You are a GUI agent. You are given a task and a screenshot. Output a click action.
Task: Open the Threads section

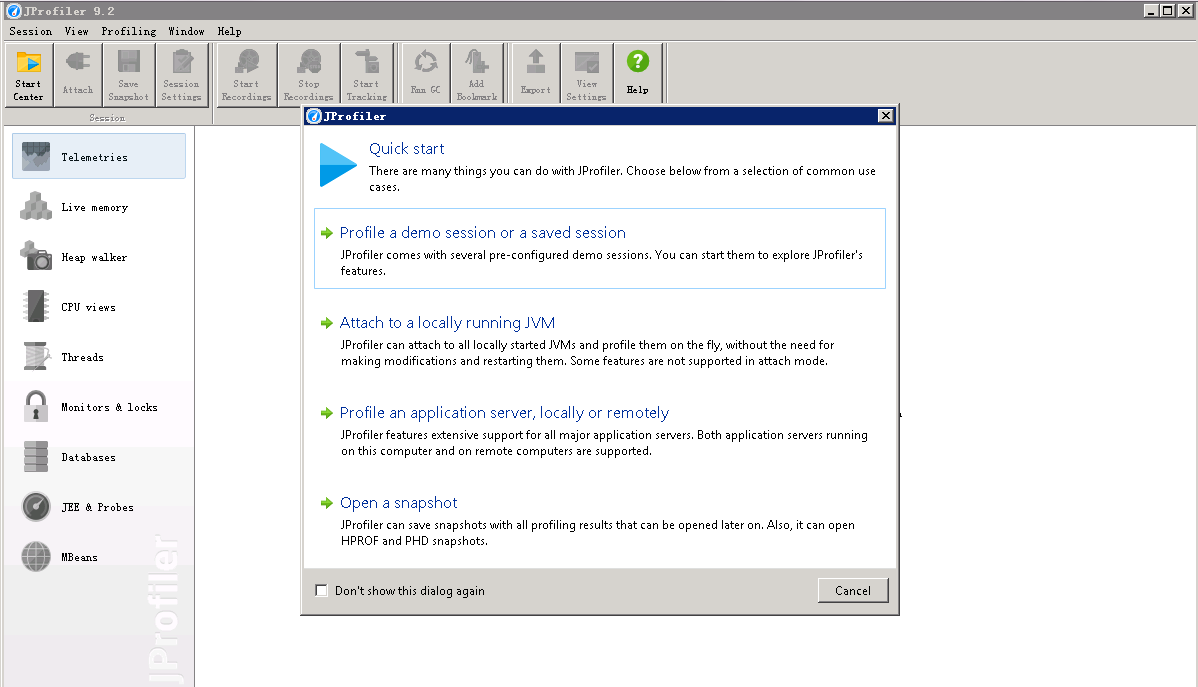(x=99, y=357)
